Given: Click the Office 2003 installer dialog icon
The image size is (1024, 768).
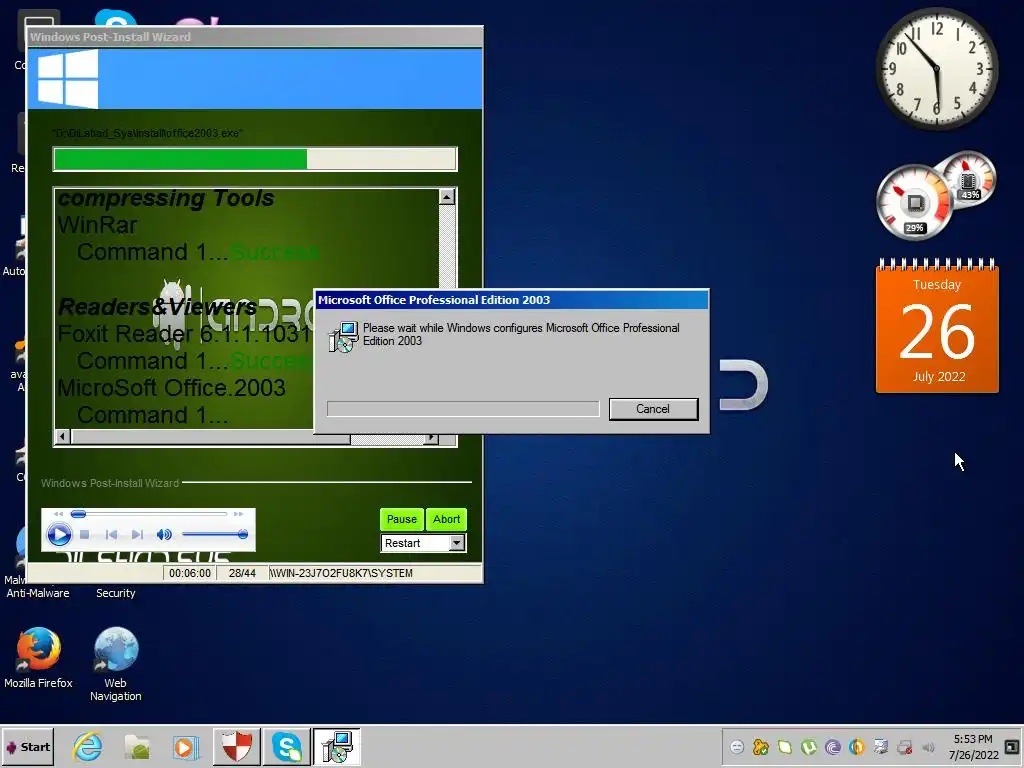Looking at the screenshot, I should tap(344, 337).
